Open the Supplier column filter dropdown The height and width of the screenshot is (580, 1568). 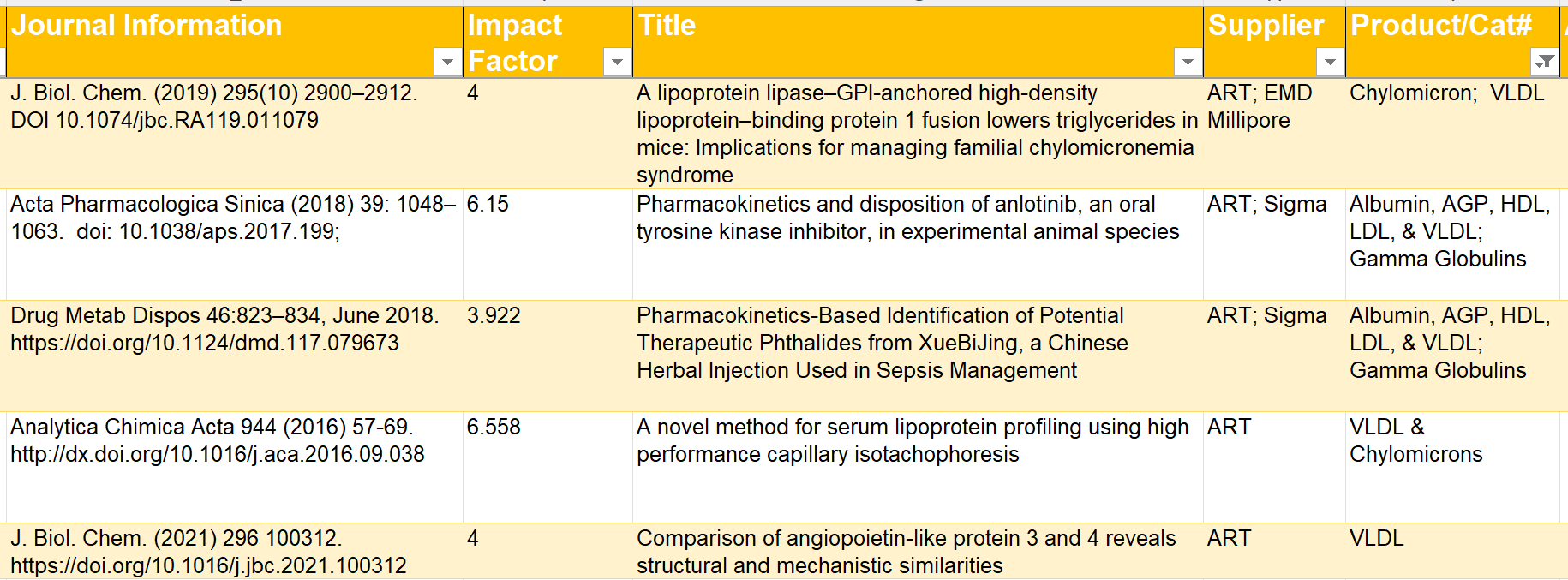(x=1330, y=62)
